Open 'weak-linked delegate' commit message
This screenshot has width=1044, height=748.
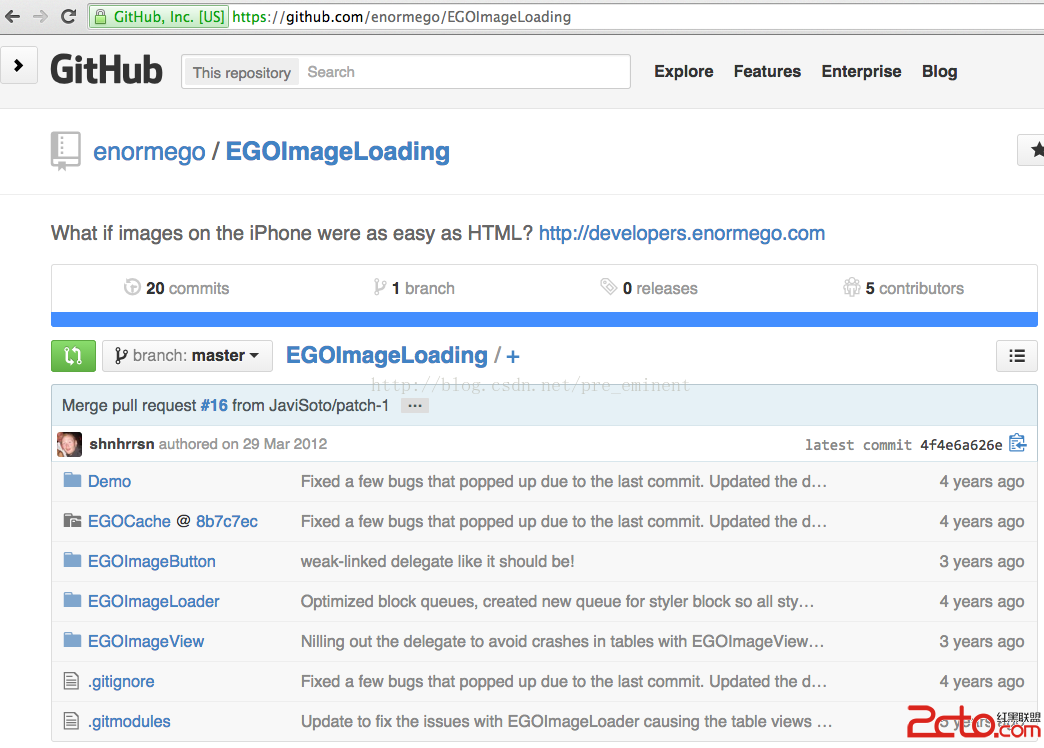tap(437, 561)
